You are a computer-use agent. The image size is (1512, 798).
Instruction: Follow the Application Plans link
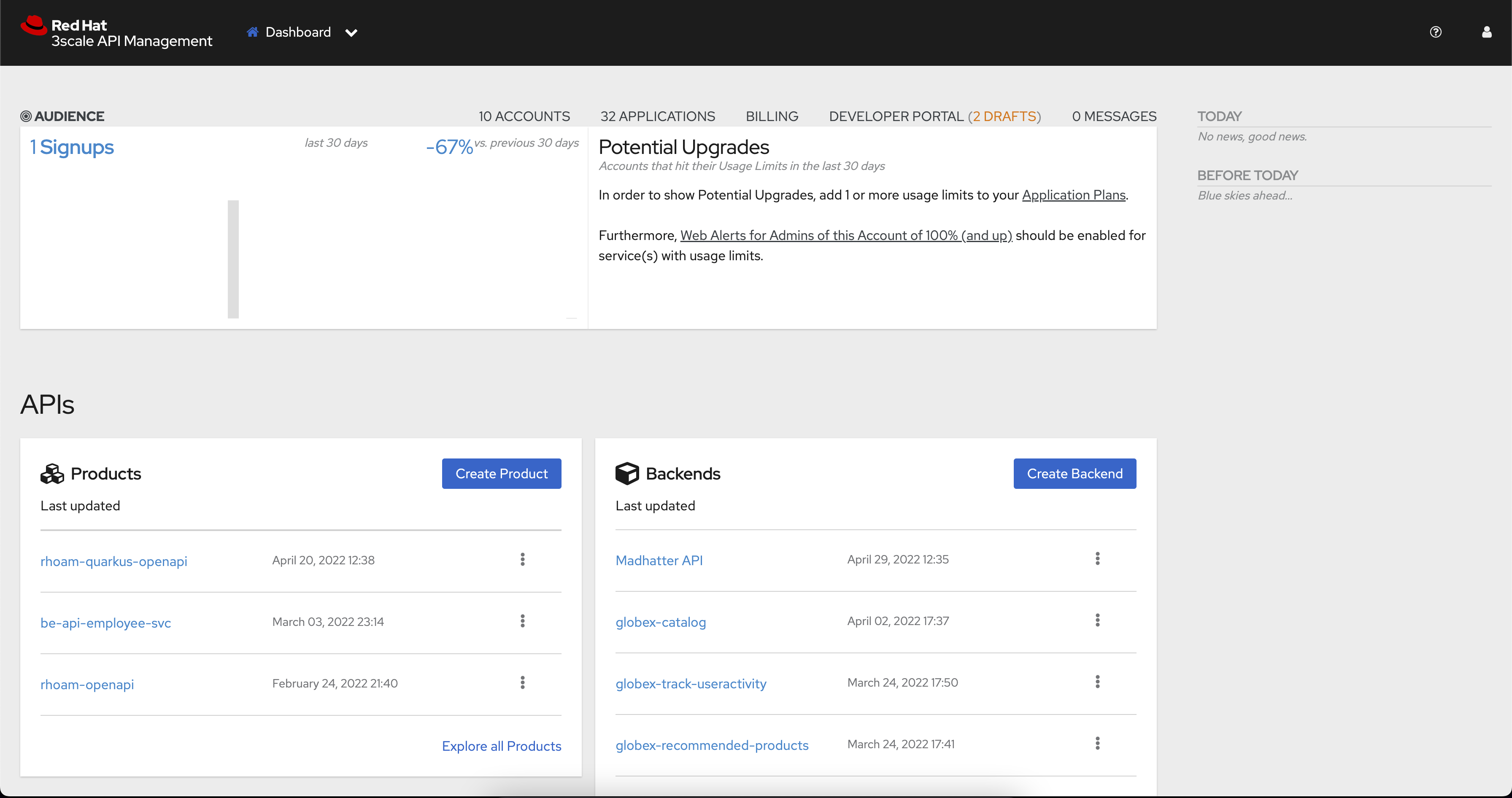[x=1074, y=195]
